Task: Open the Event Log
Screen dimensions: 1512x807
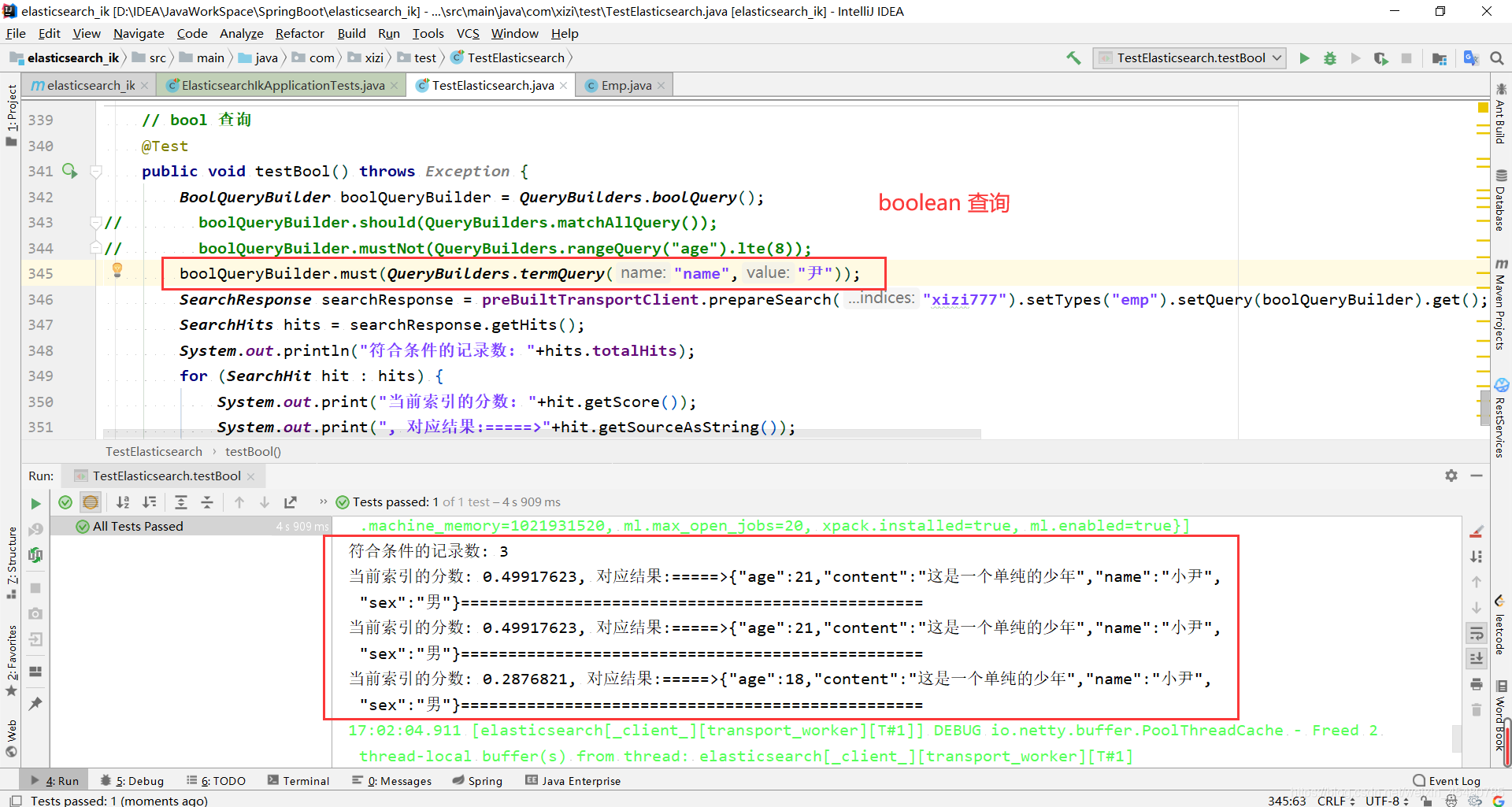Action: (1447, 780)
